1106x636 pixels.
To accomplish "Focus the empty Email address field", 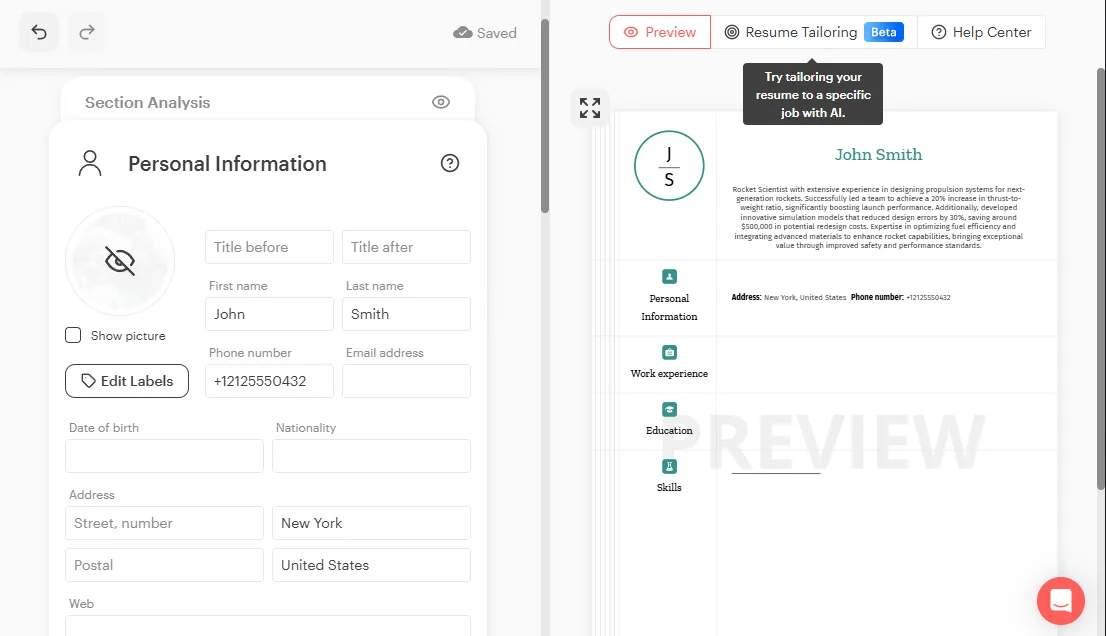I will coord(406,381).
